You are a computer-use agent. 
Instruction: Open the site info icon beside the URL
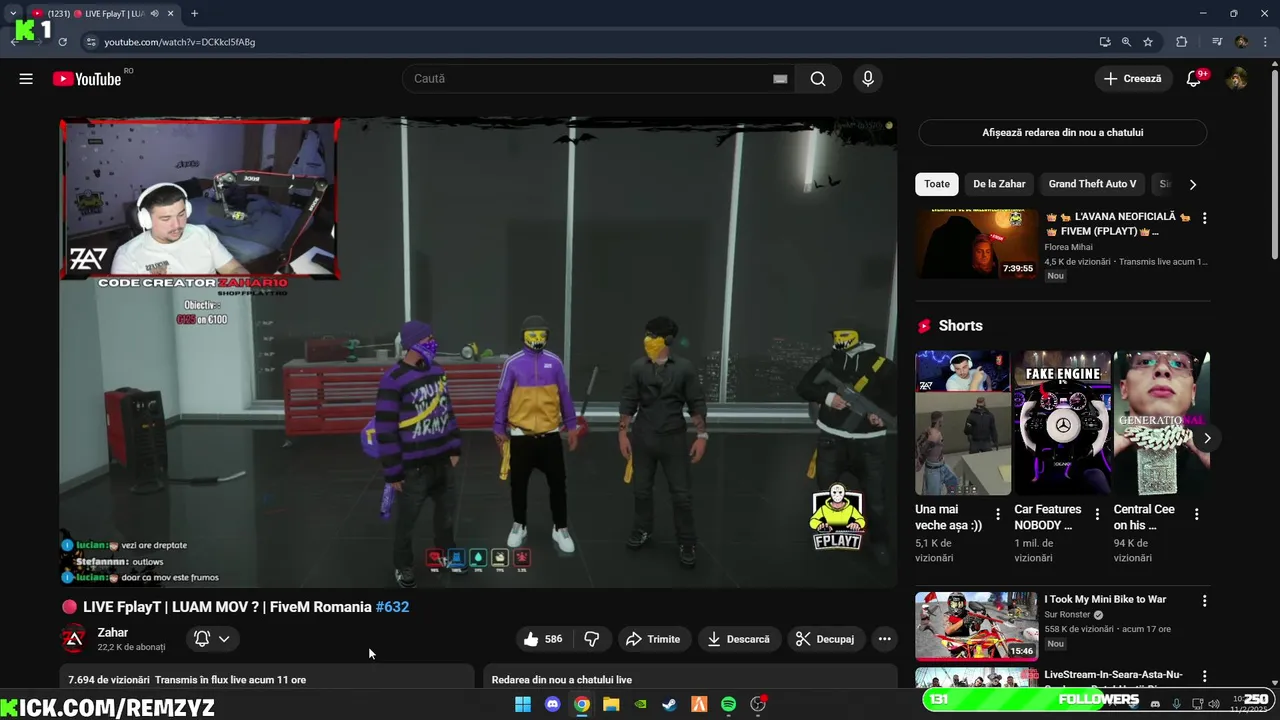pos(91,42)
